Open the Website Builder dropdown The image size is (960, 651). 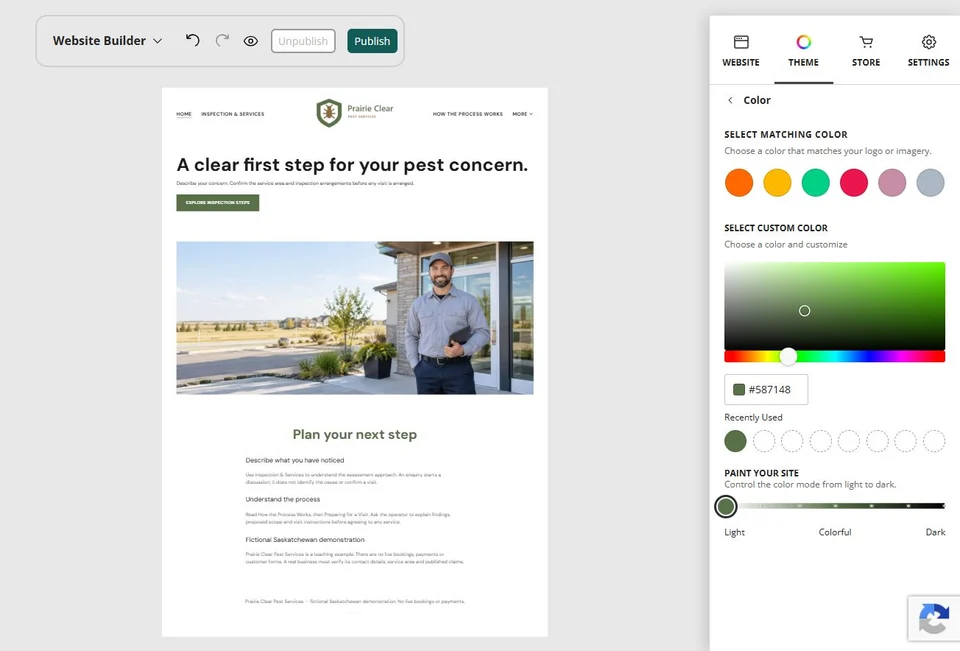(x=107, y=40)
